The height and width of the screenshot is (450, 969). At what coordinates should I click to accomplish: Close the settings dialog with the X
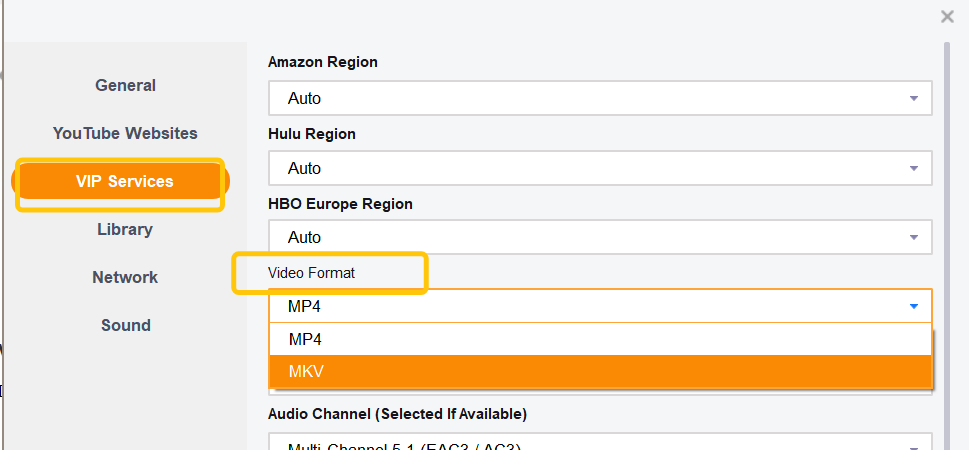(x=947, y=16)
